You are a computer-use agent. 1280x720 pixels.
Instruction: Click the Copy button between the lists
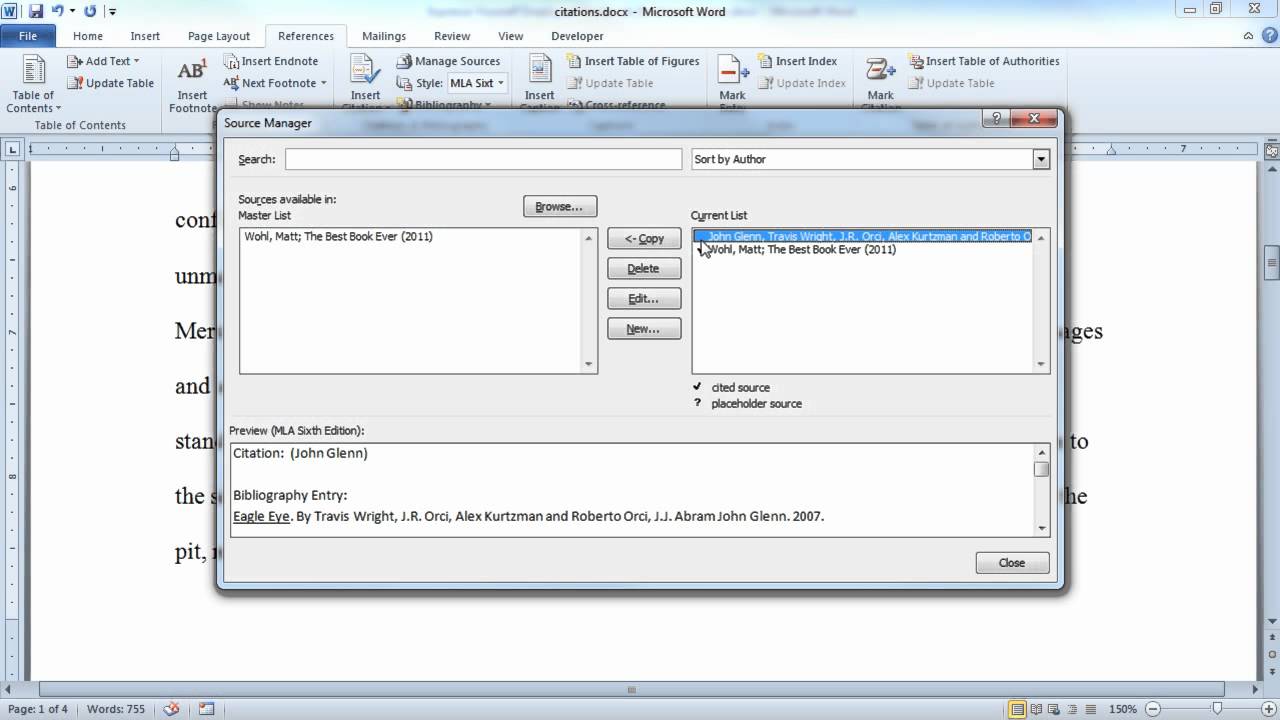pyautogui.click(x=644, y=238)
